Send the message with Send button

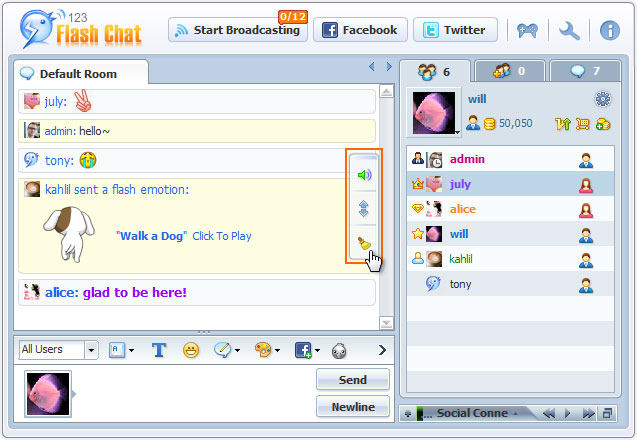click(x=353, y=379)
